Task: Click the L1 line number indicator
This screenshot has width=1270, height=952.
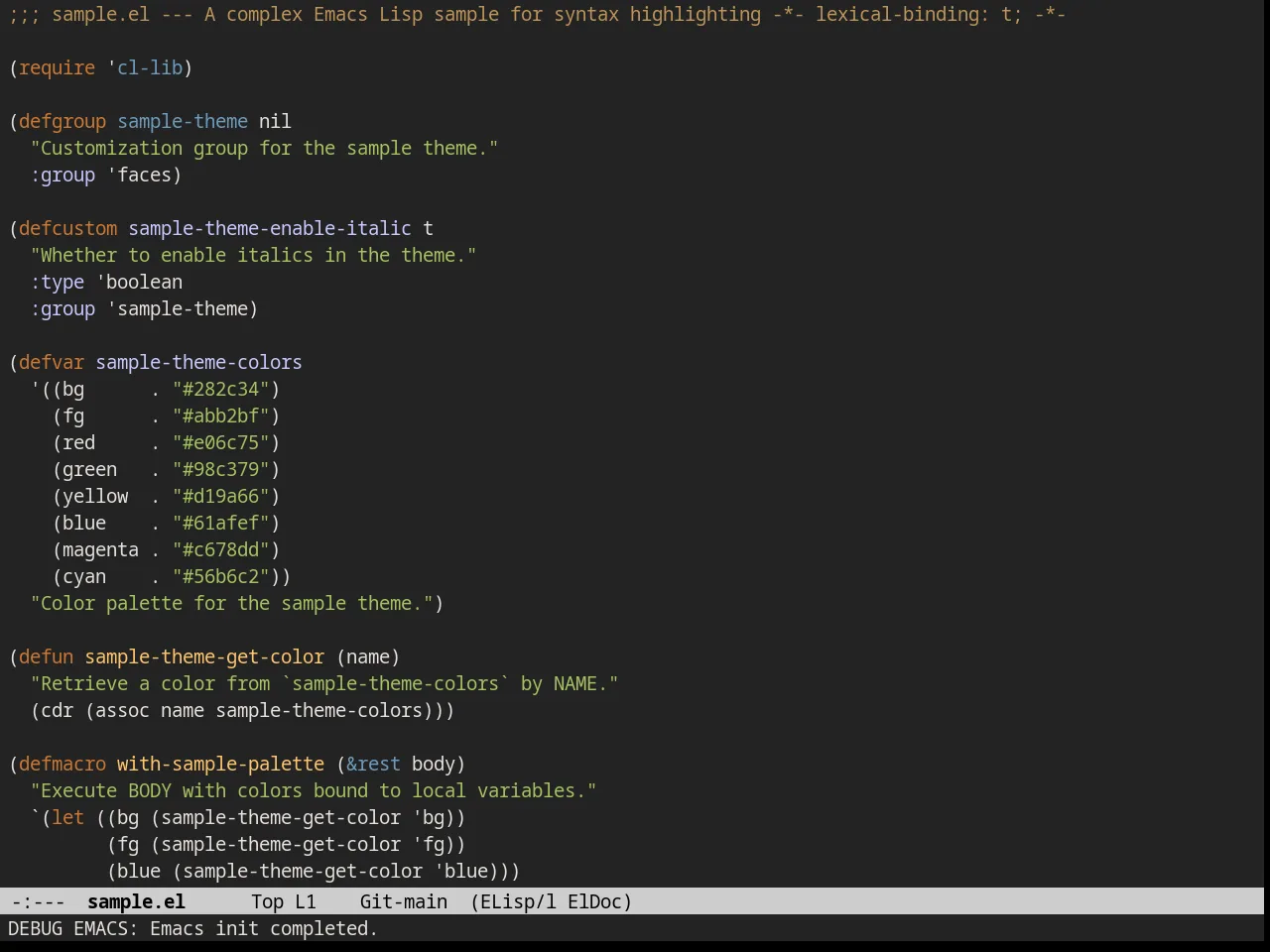Action: tap(305, 901)
